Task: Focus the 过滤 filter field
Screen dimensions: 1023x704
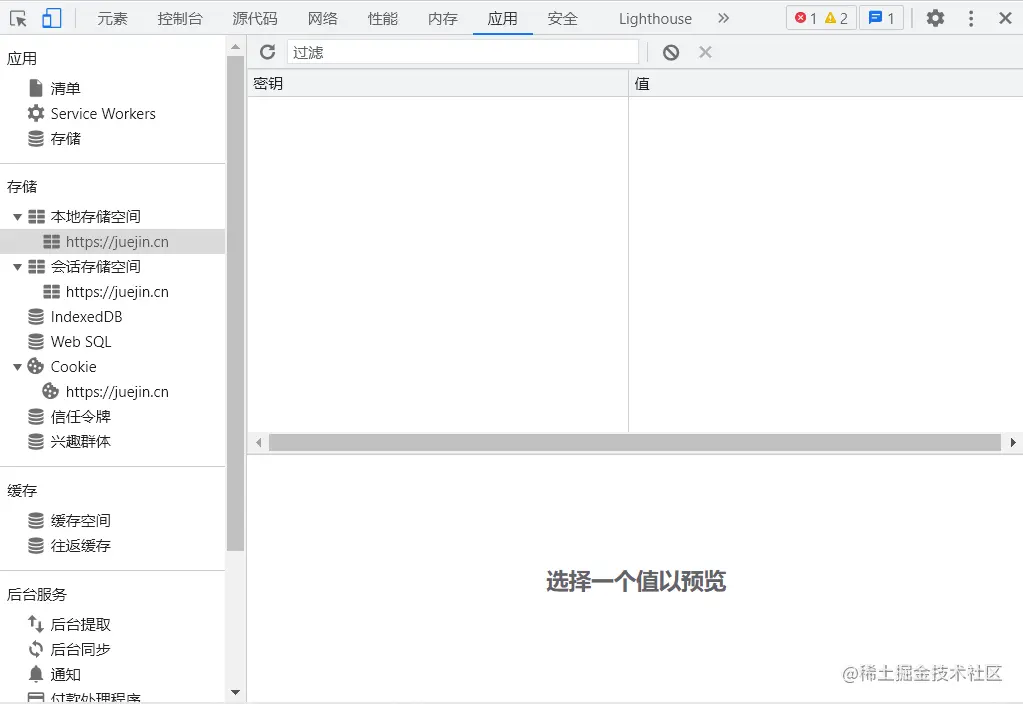Action: point(463,52)
